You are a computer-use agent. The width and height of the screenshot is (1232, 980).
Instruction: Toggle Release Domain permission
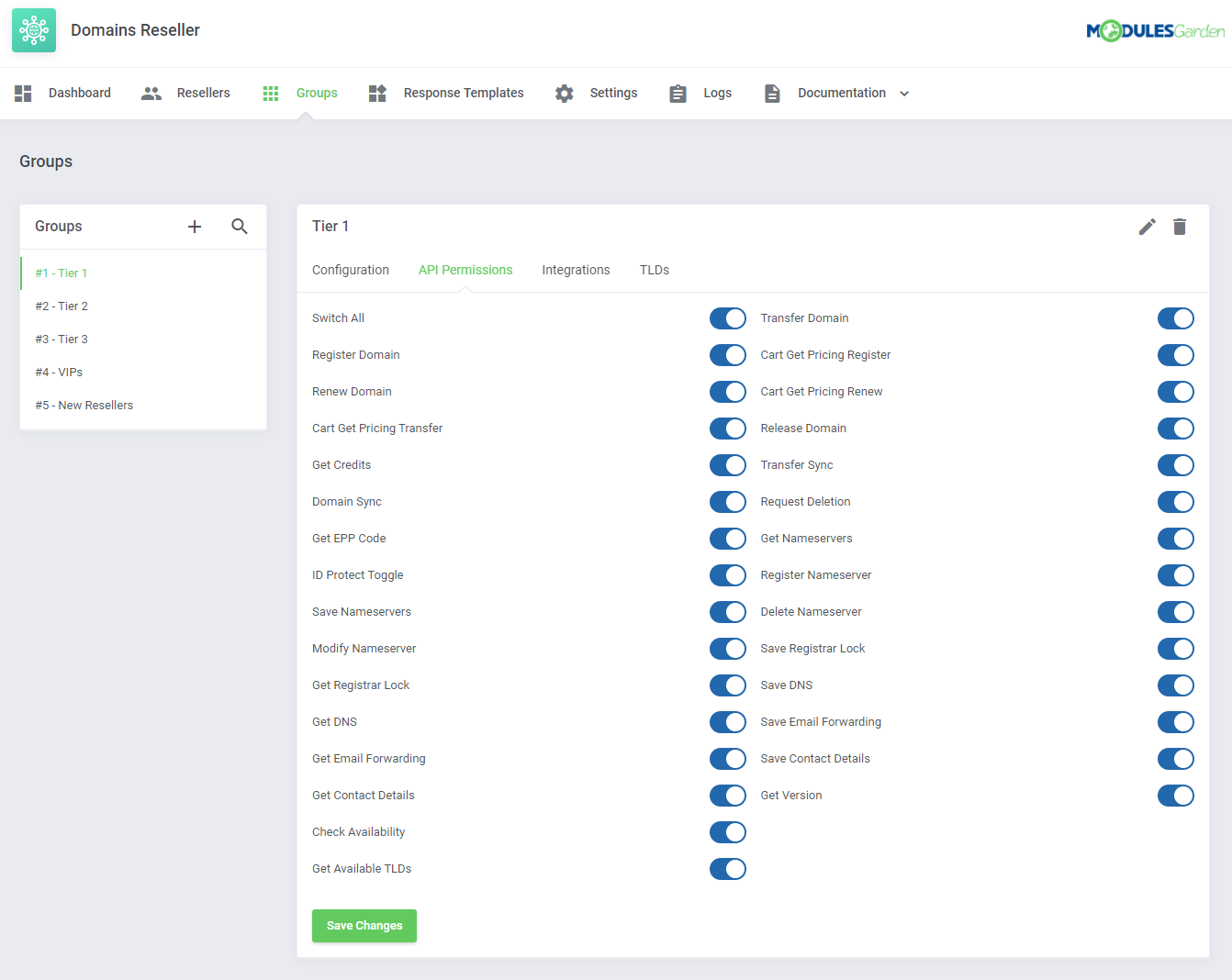[x=1176, y=429]
